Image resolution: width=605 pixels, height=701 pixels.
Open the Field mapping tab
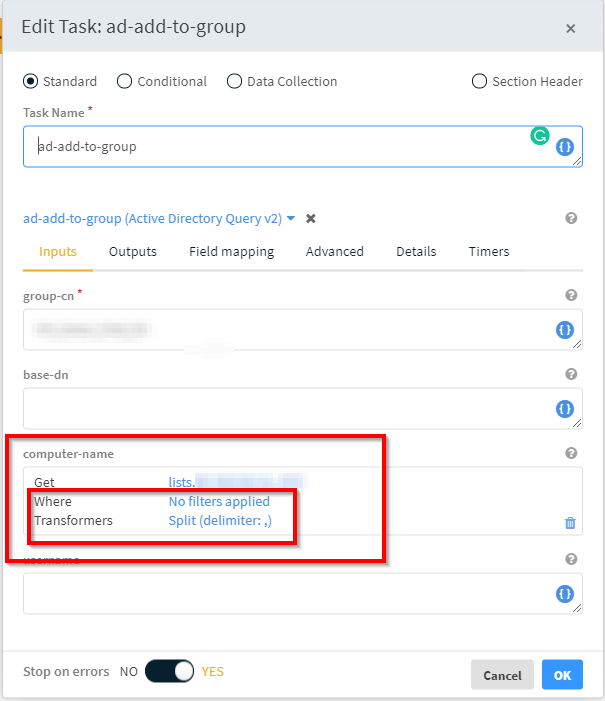tap(231, 252)
